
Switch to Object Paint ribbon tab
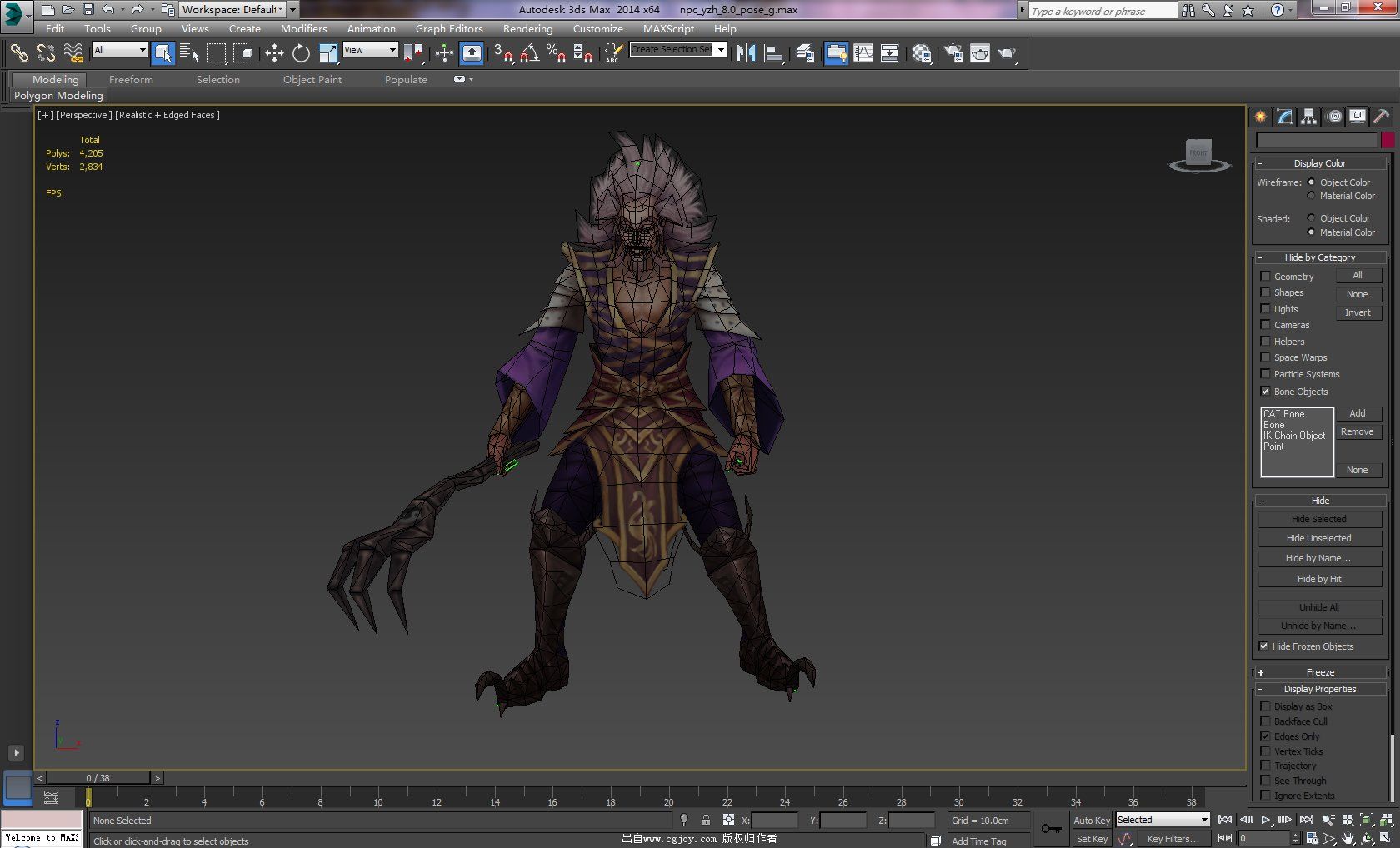pos(312,79)
